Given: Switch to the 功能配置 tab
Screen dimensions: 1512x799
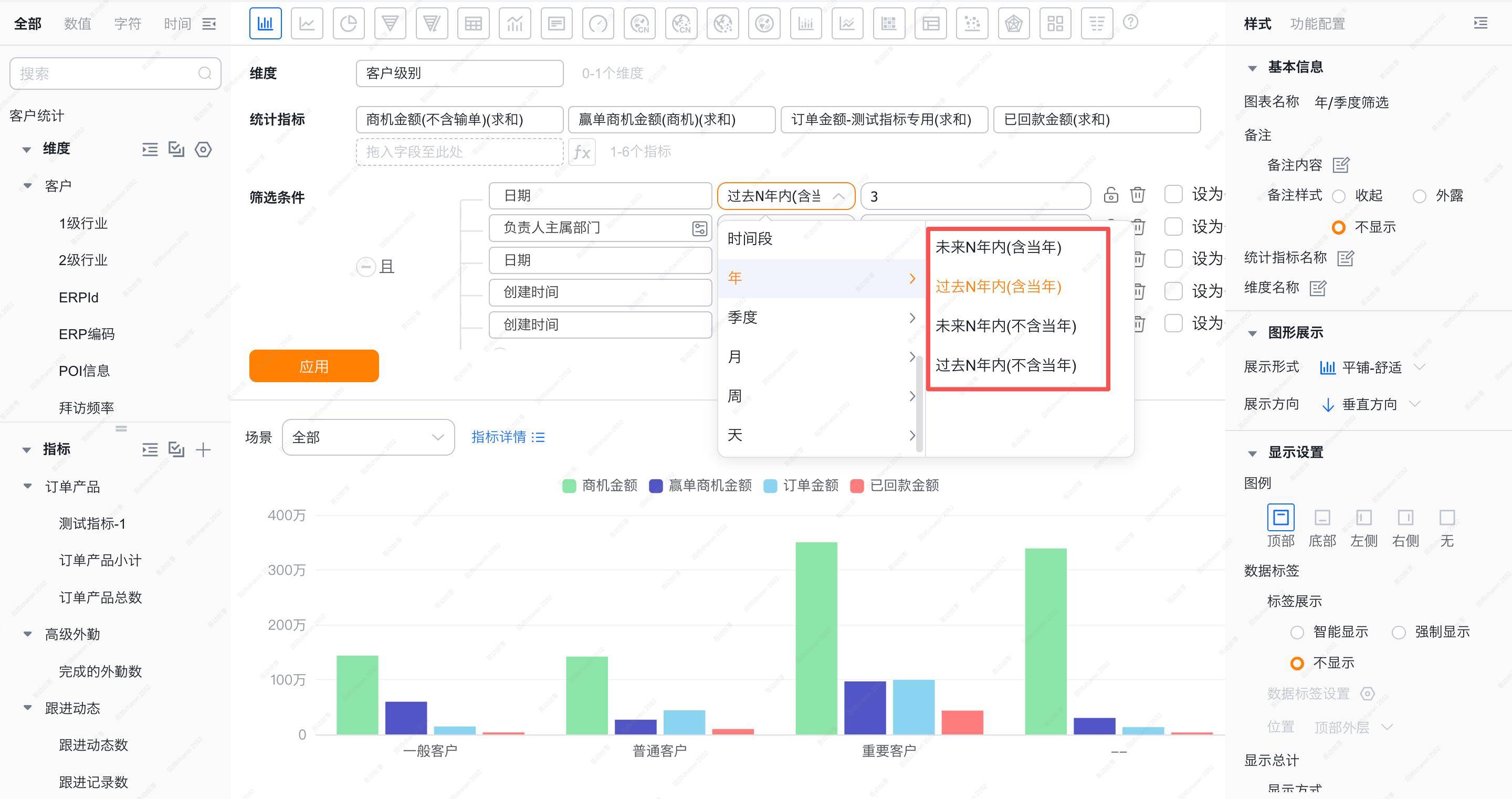Looking at the screenshot, I should tap(1317, 24).
